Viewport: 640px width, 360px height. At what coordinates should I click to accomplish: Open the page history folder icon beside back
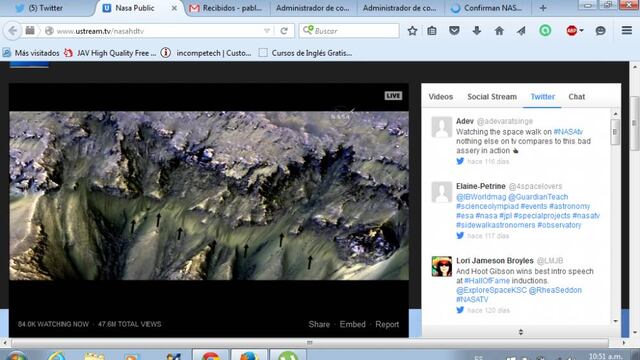[30, 31]
